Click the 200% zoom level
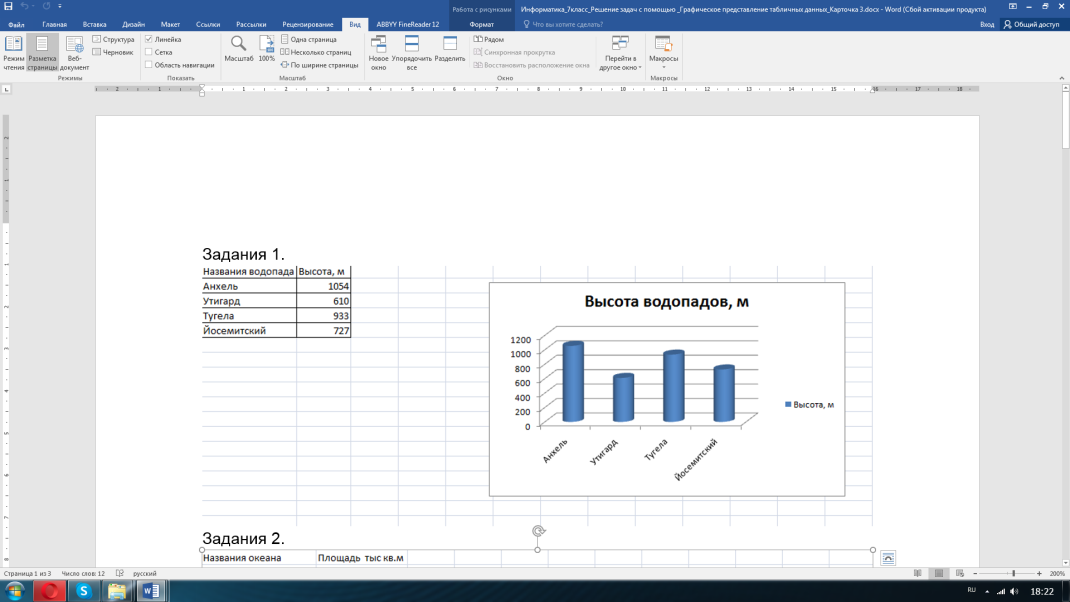Screen dimensions: 1070x602 coord(1057,573)
